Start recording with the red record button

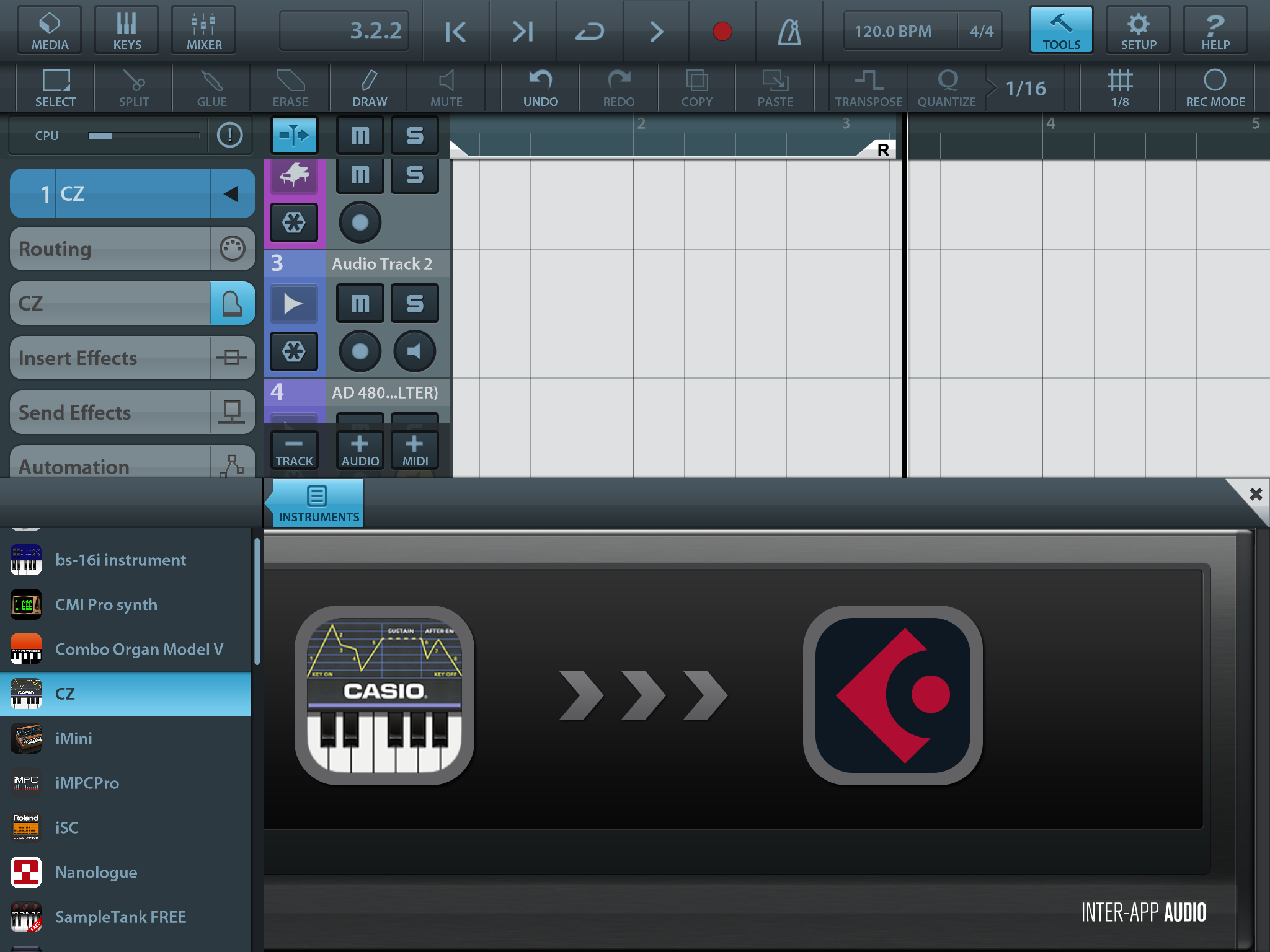(x=722, y=31)
